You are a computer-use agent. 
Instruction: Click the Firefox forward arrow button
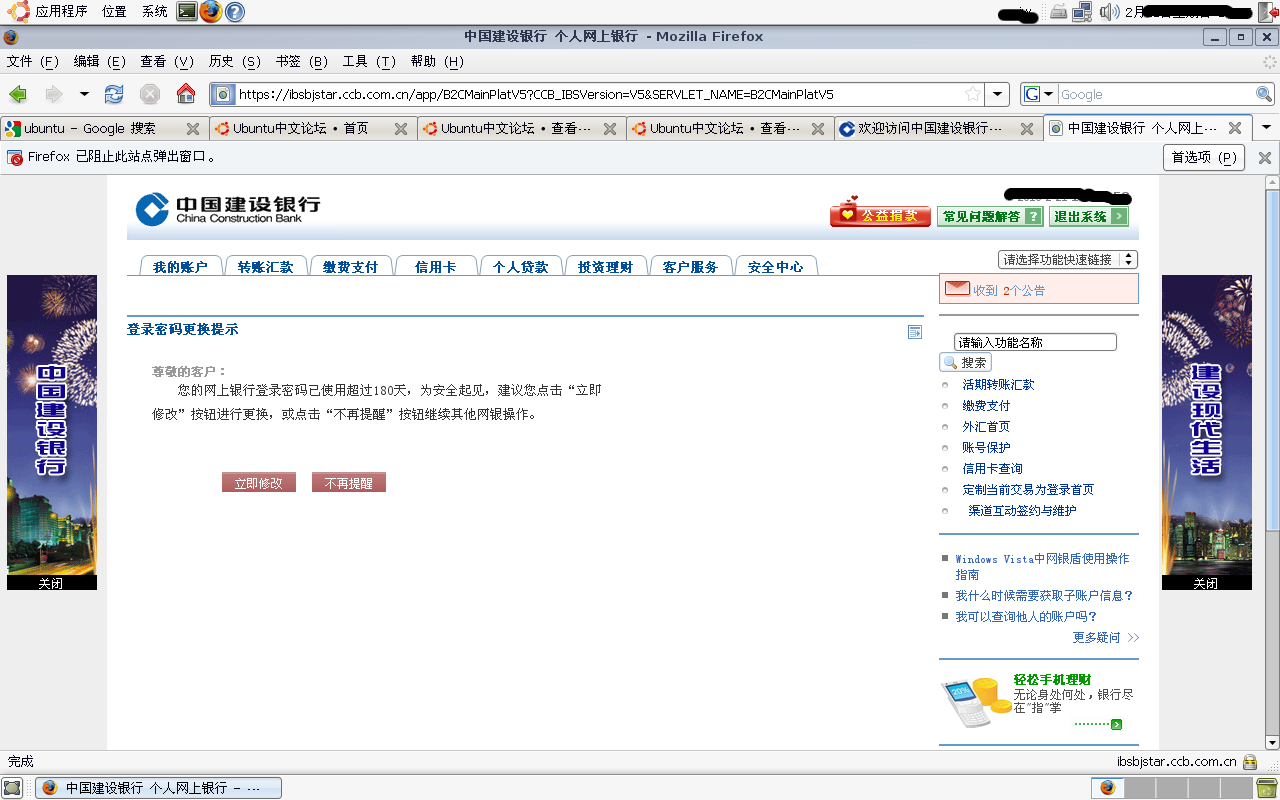click(54, 94)
